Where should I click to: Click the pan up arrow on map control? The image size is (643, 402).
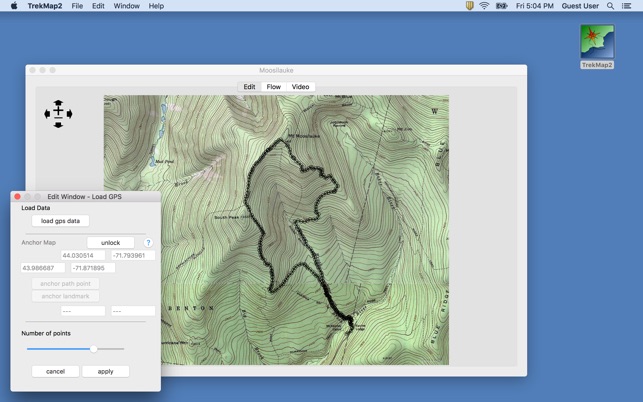click(58, 103)
